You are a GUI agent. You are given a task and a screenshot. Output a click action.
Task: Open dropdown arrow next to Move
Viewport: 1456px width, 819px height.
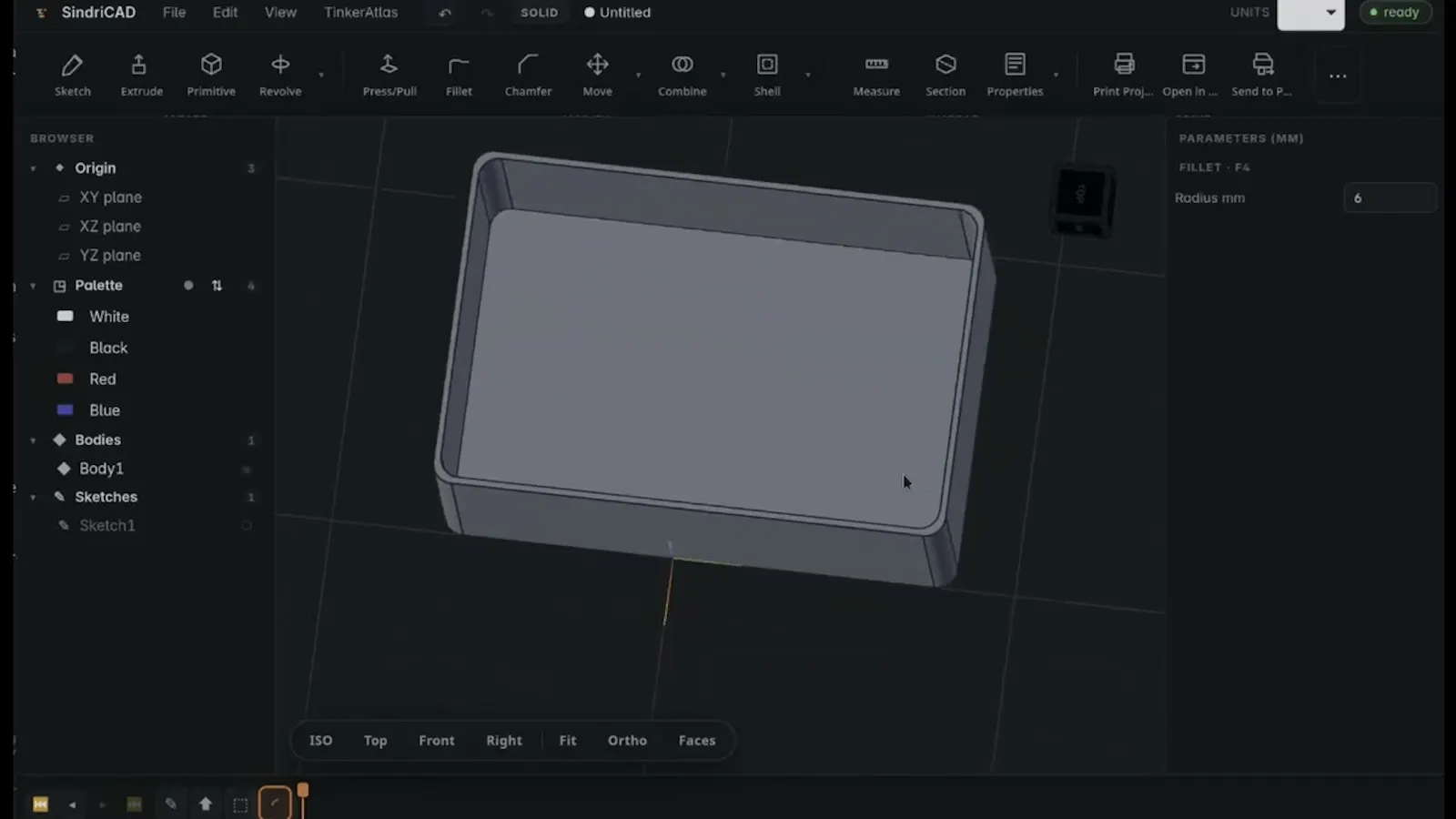point(638,76)
